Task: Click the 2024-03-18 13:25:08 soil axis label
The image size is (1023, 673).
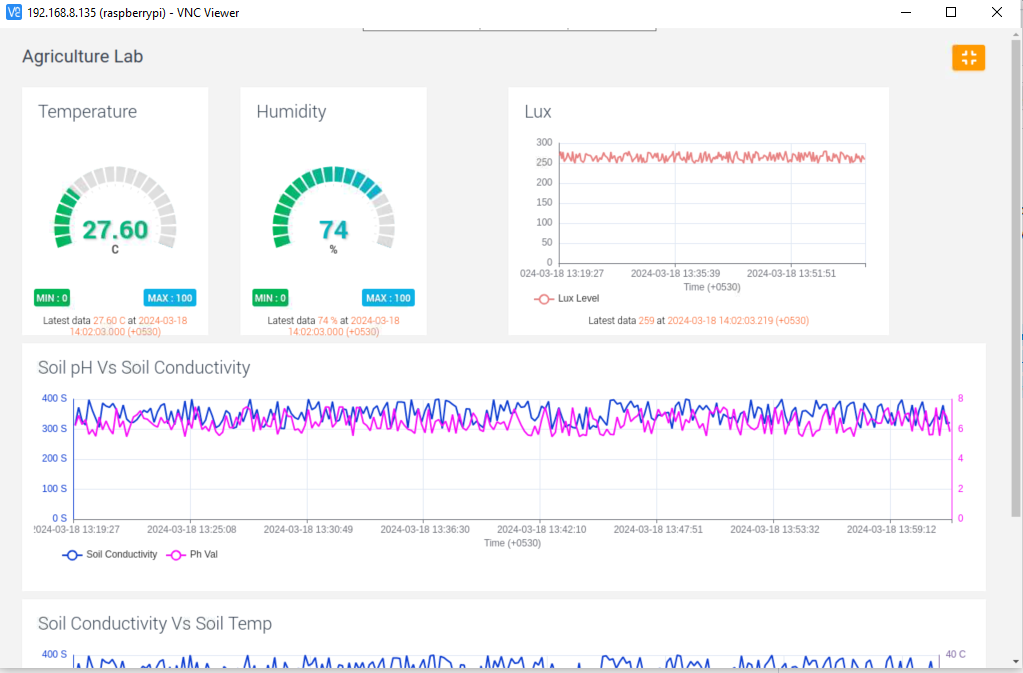Action: [192, 530]
